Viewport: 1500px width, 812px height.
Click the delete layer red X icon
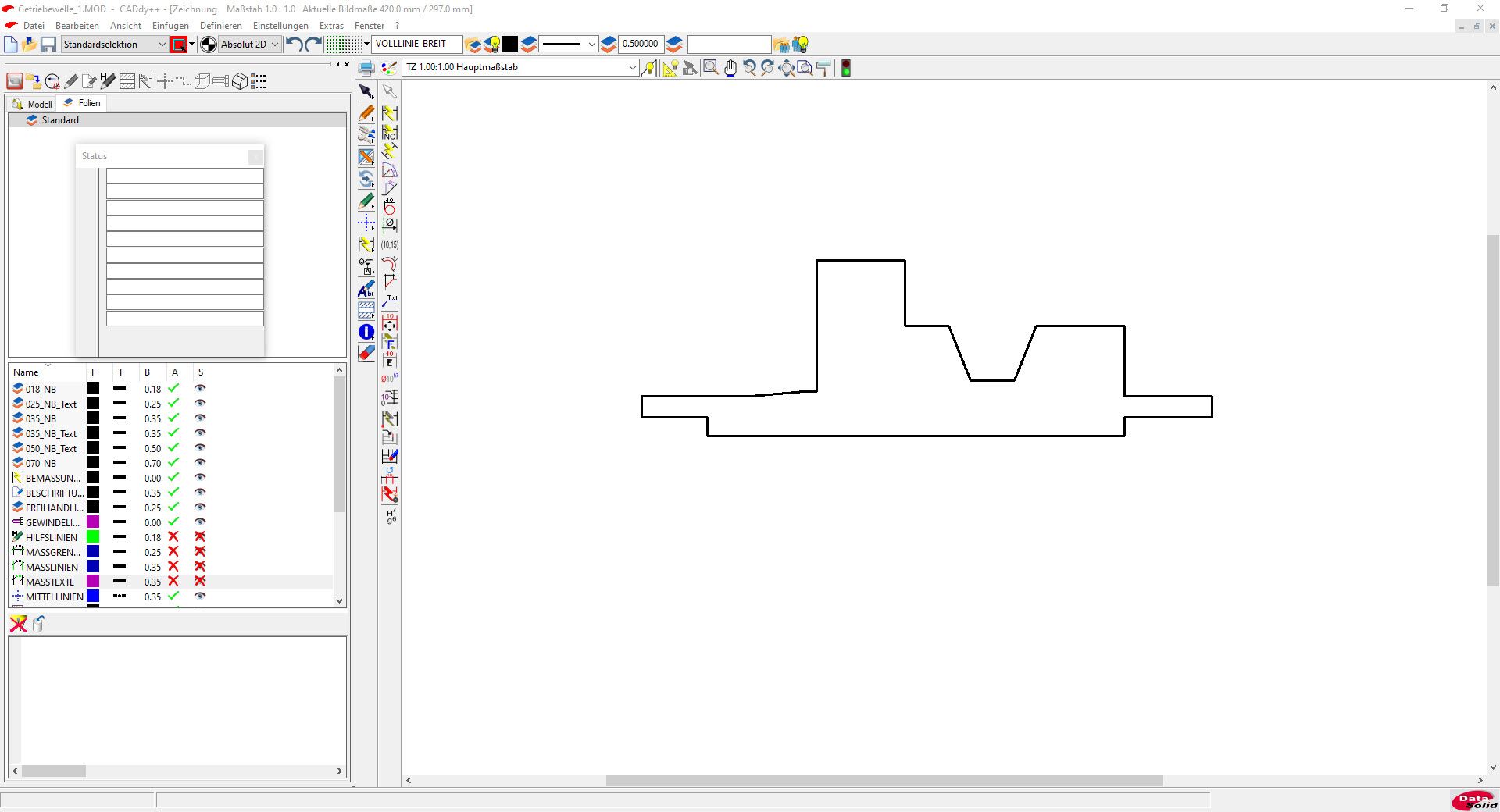18,624
